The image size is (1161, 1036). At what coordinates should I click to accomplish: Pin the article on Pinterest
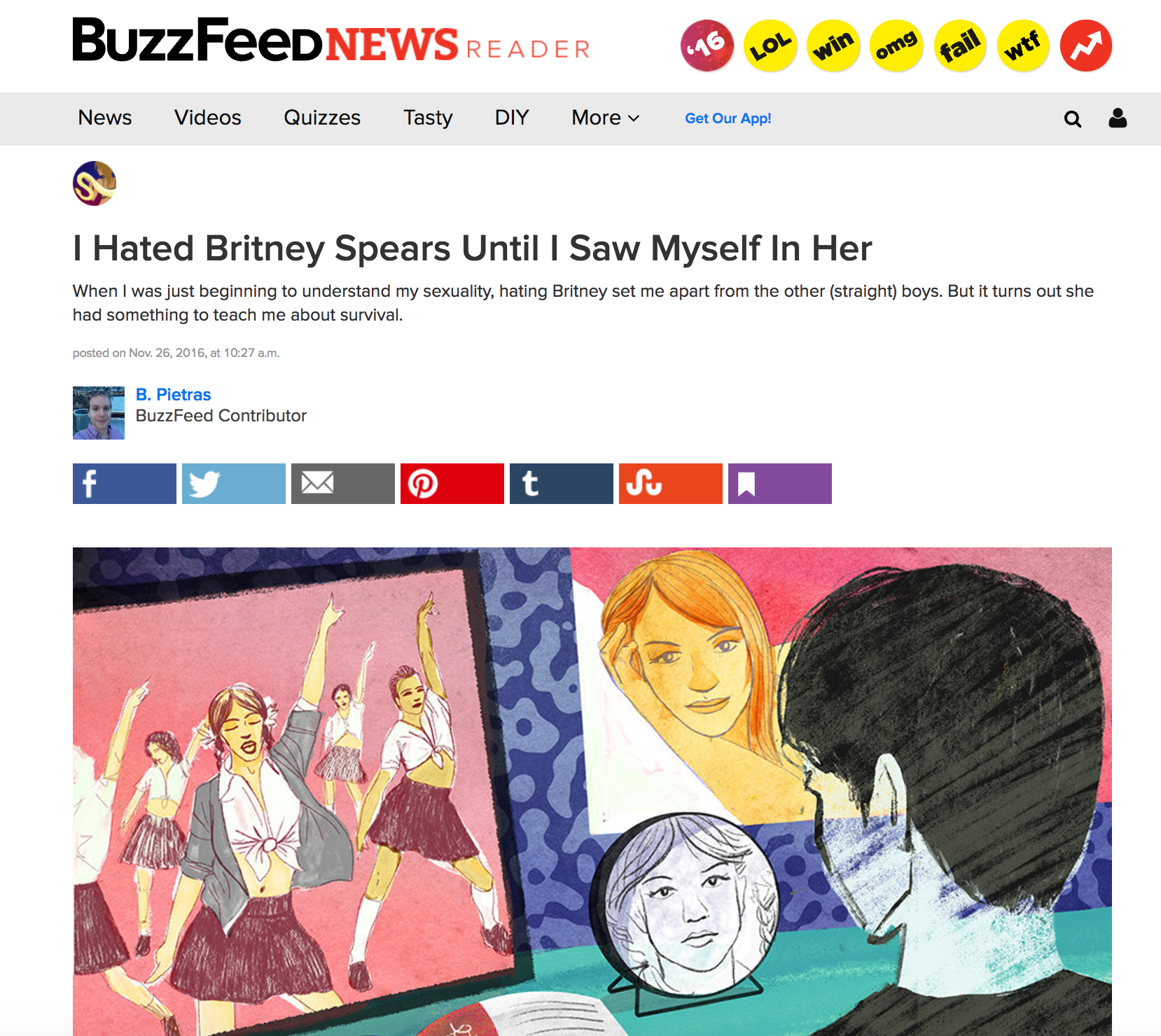point(452,484)
